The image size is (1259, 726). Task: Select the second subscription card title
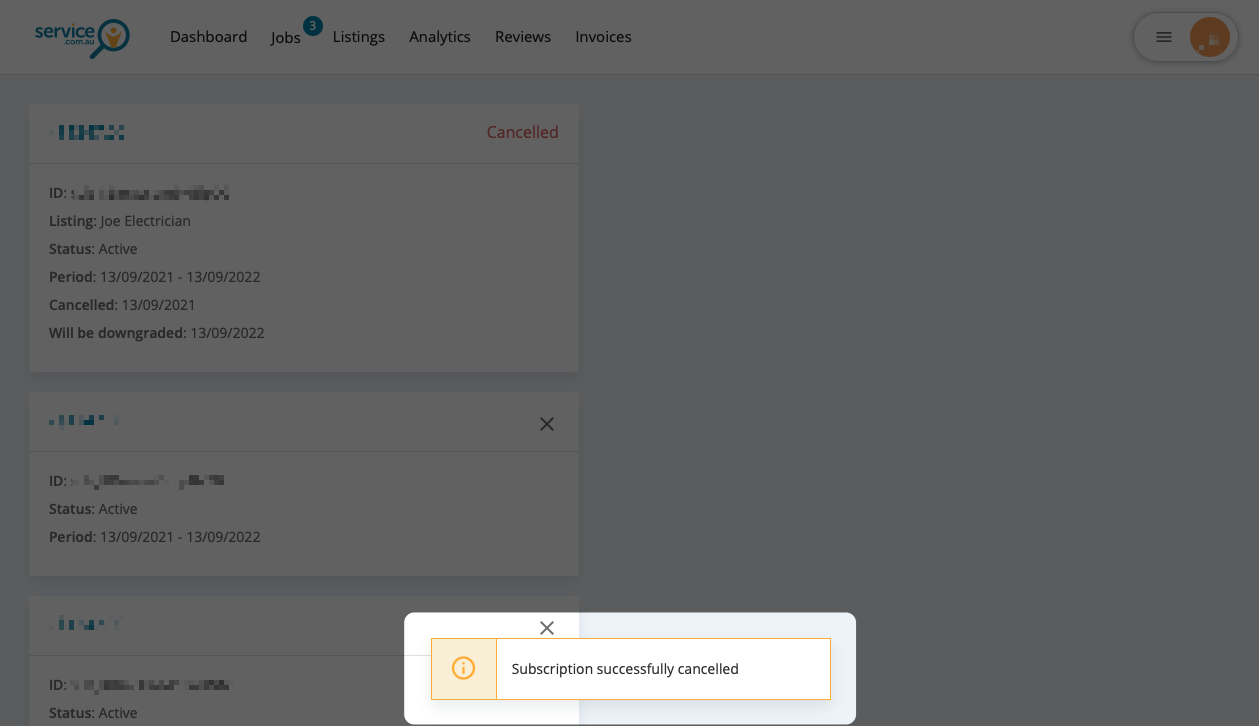pos(85,422)
